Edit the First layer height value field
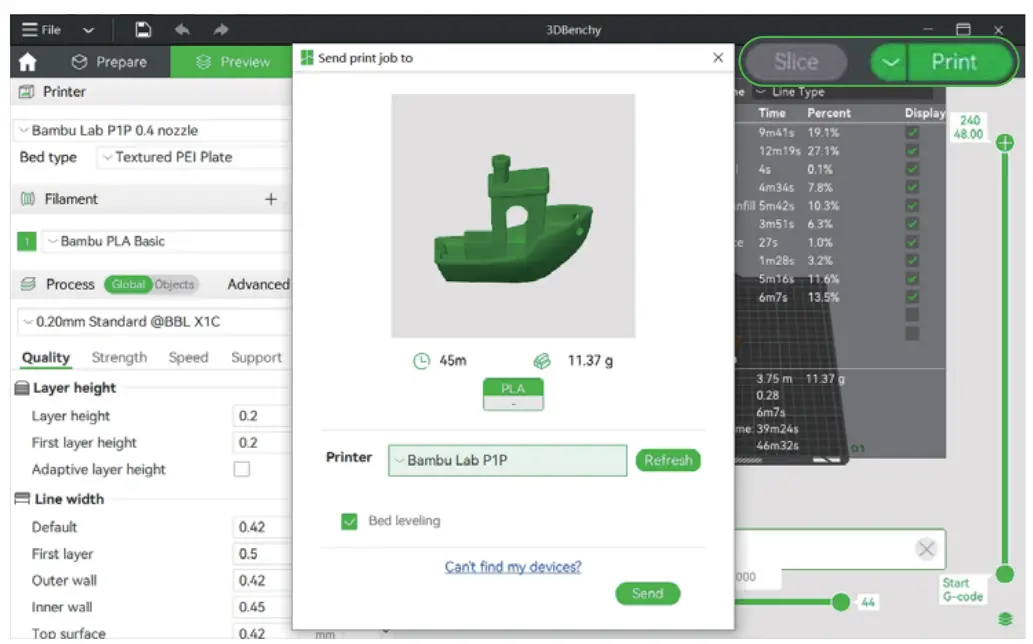Viewport: 1033px width, 644px height. coord(262,443)
